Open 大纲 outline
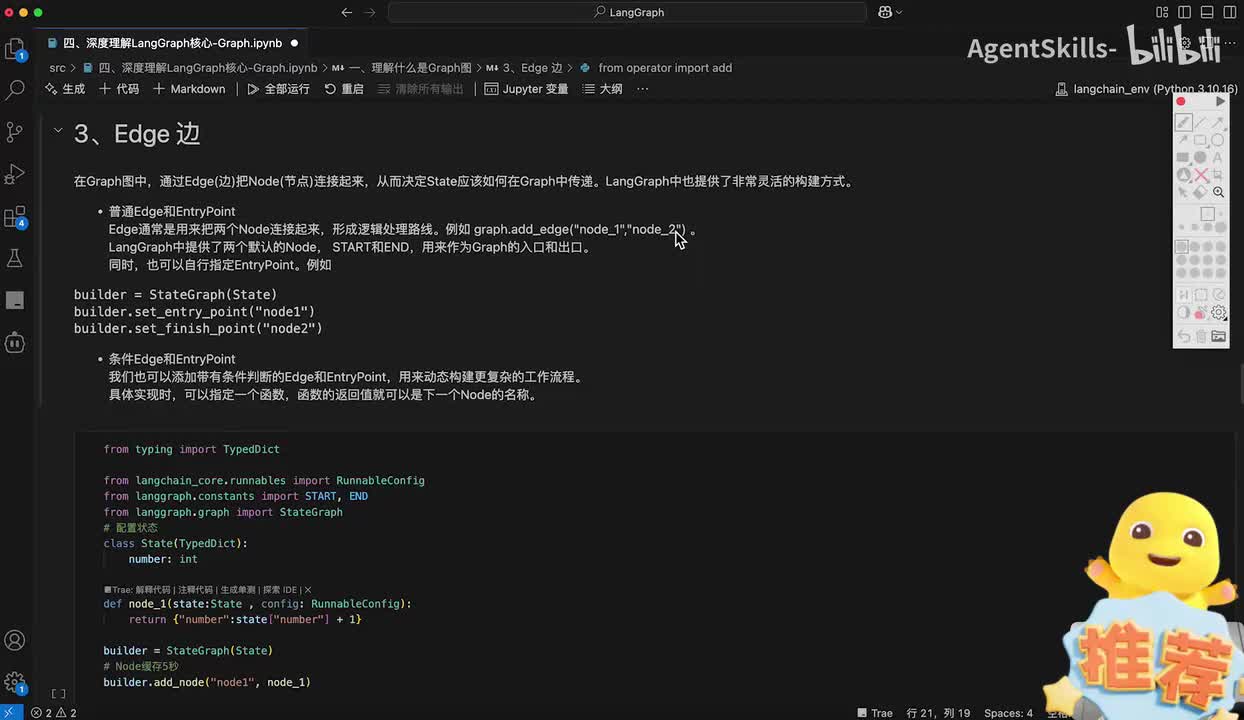This screenshot has height=720, width=1244. [x=602, y=89]
